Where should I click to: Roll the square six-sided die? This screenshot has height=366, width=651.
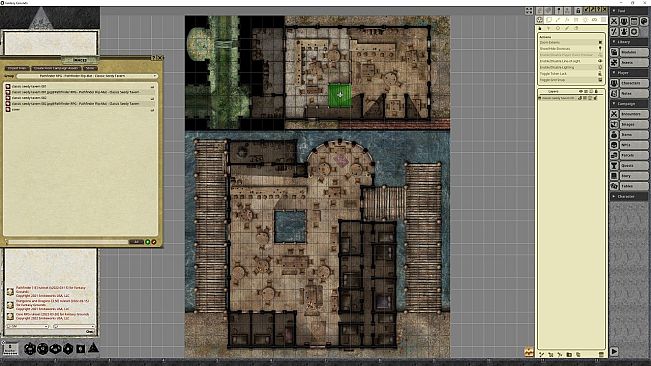pos(81,349)
